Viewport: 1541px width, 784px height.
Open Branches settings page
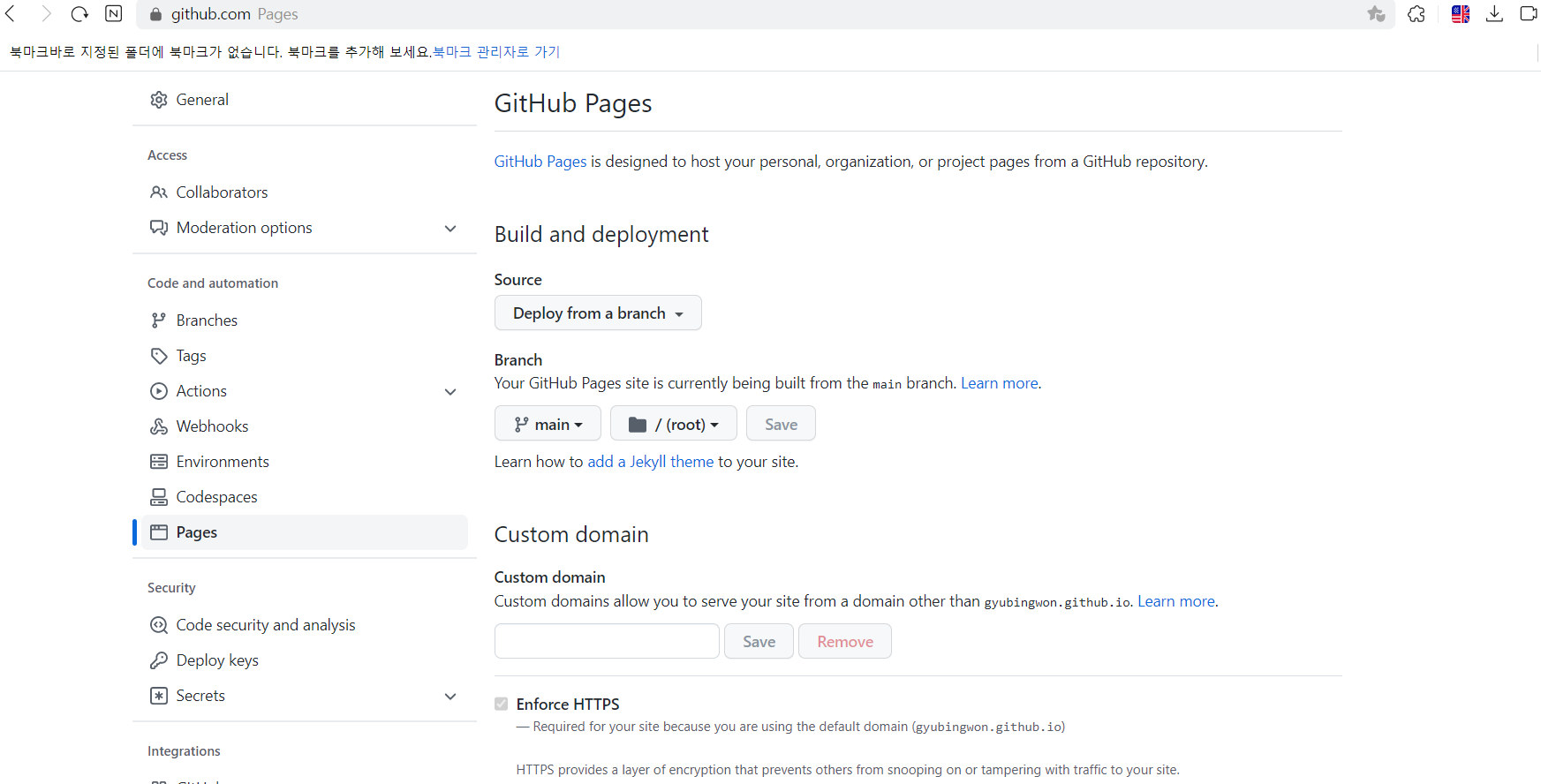tap(305, 320)
